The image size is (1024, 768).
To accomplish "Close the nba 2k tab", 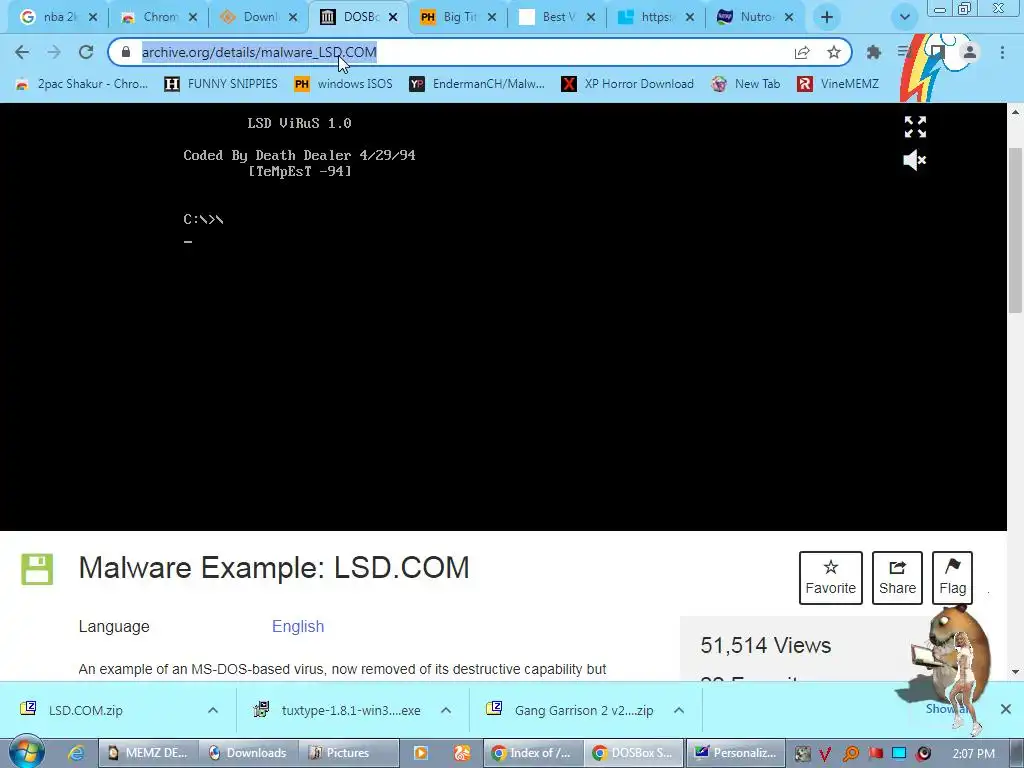I will 93,18.
